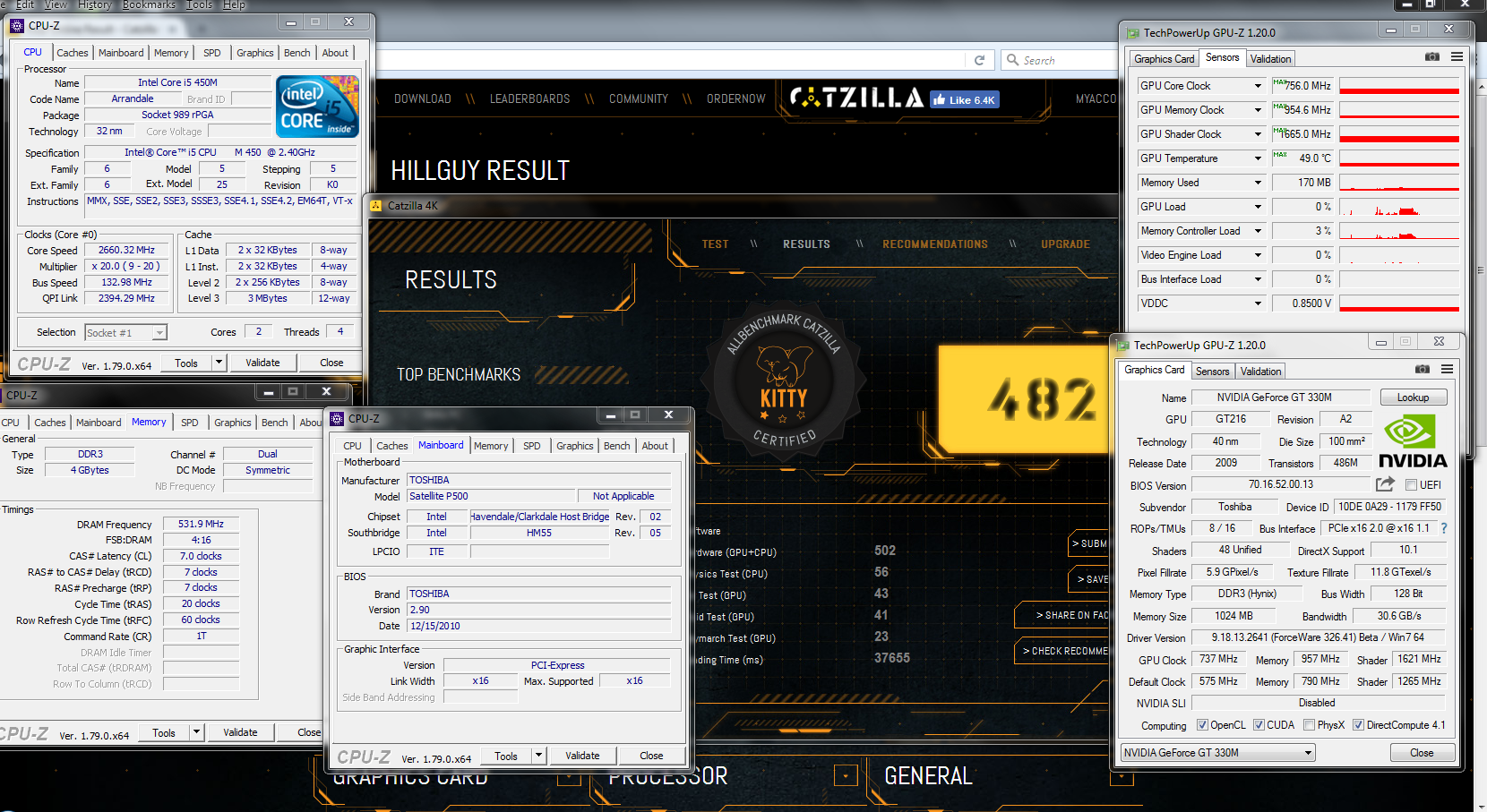Click Close button in GPU-Z Graphics Card window
The height and width of the screenshot is (812, 1487).
coord(1422,753)
